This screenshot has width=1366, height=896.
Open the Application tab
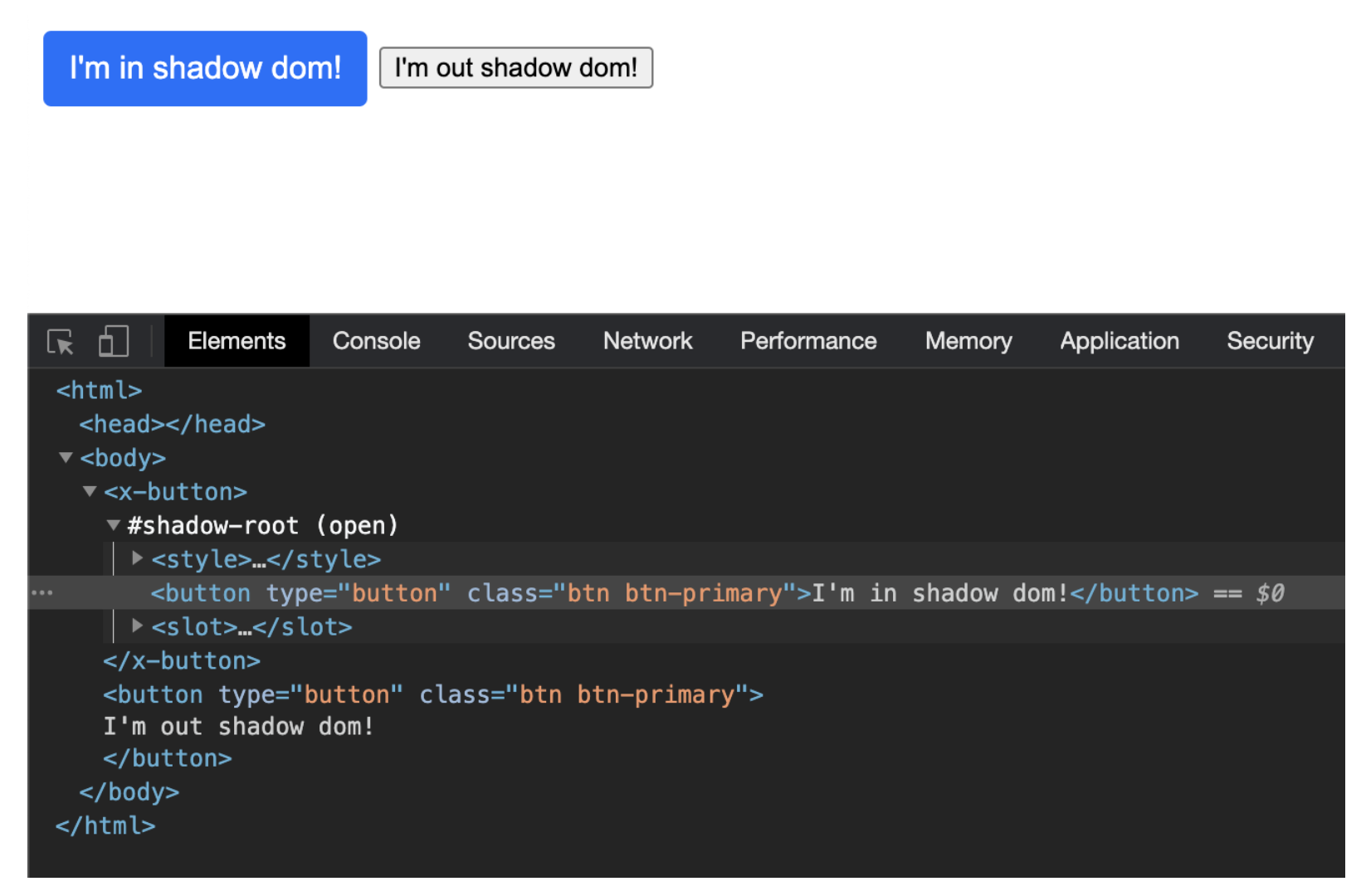pos(1120,341)
